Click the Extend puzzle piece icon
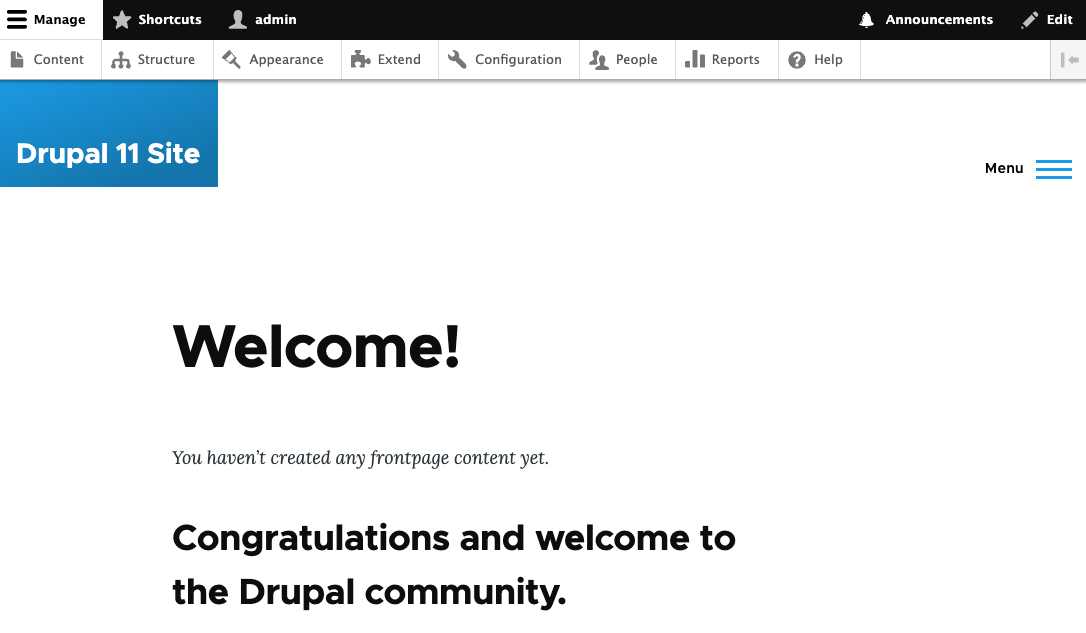Image resolution: width=1086 pixels, height=633 pixels. pyautogui.click(x=360, y=60)
